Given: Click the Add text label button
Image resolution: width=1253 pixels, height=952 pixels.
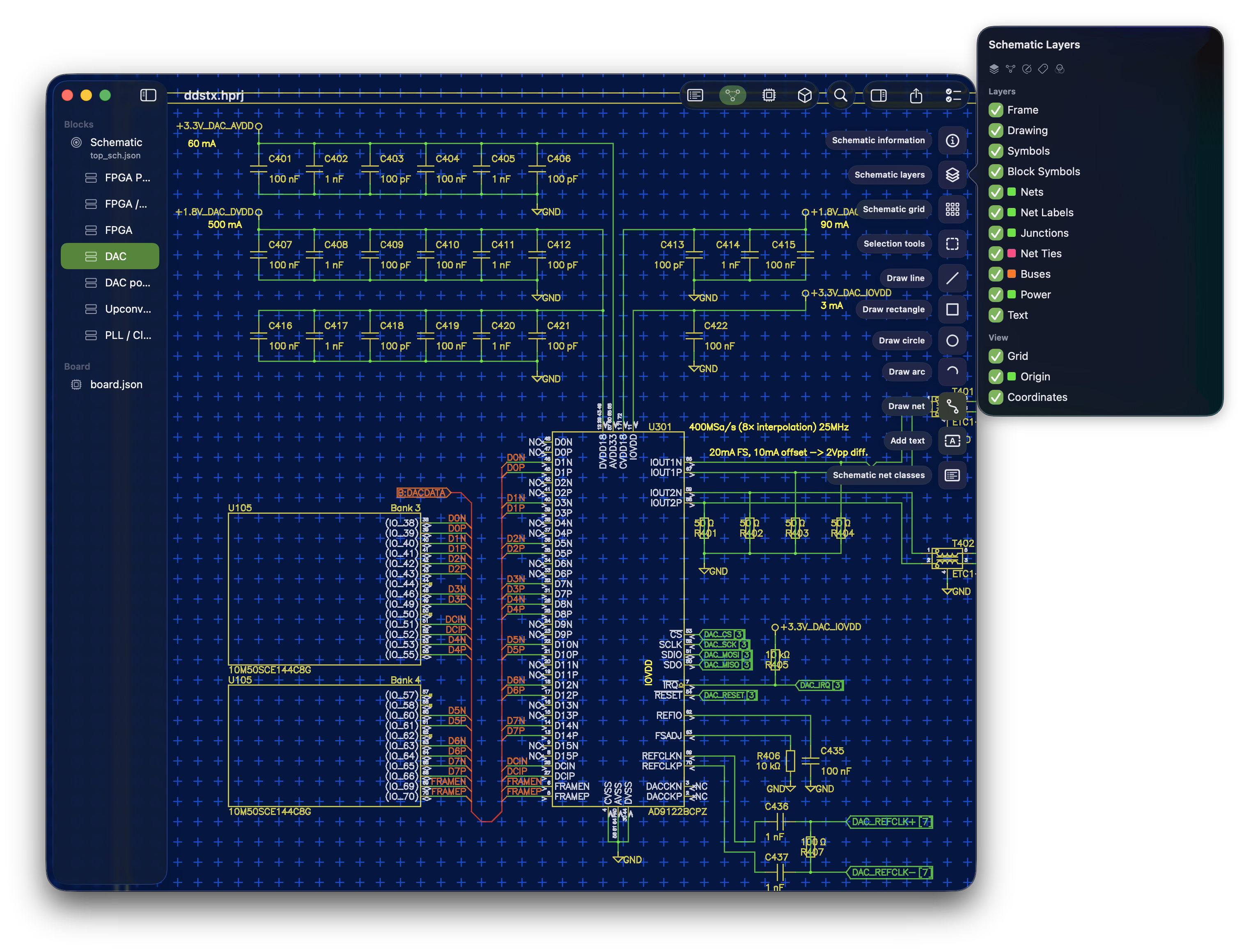Looking at the screenshot, I should (x=907, y=441).
